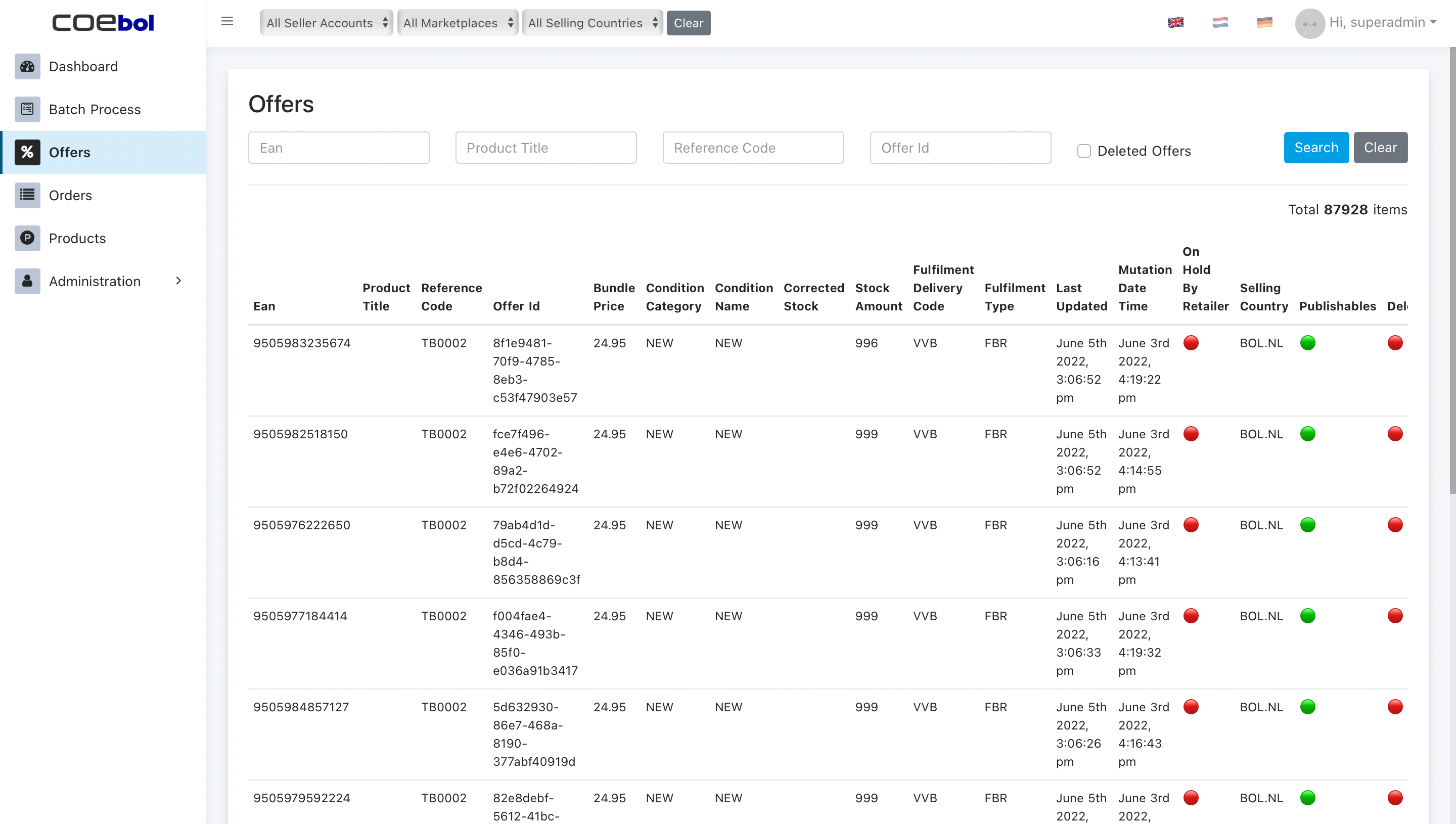Click stock amount 996
Viewport: 1456px width, 824px height.
(x=867, y=343)
